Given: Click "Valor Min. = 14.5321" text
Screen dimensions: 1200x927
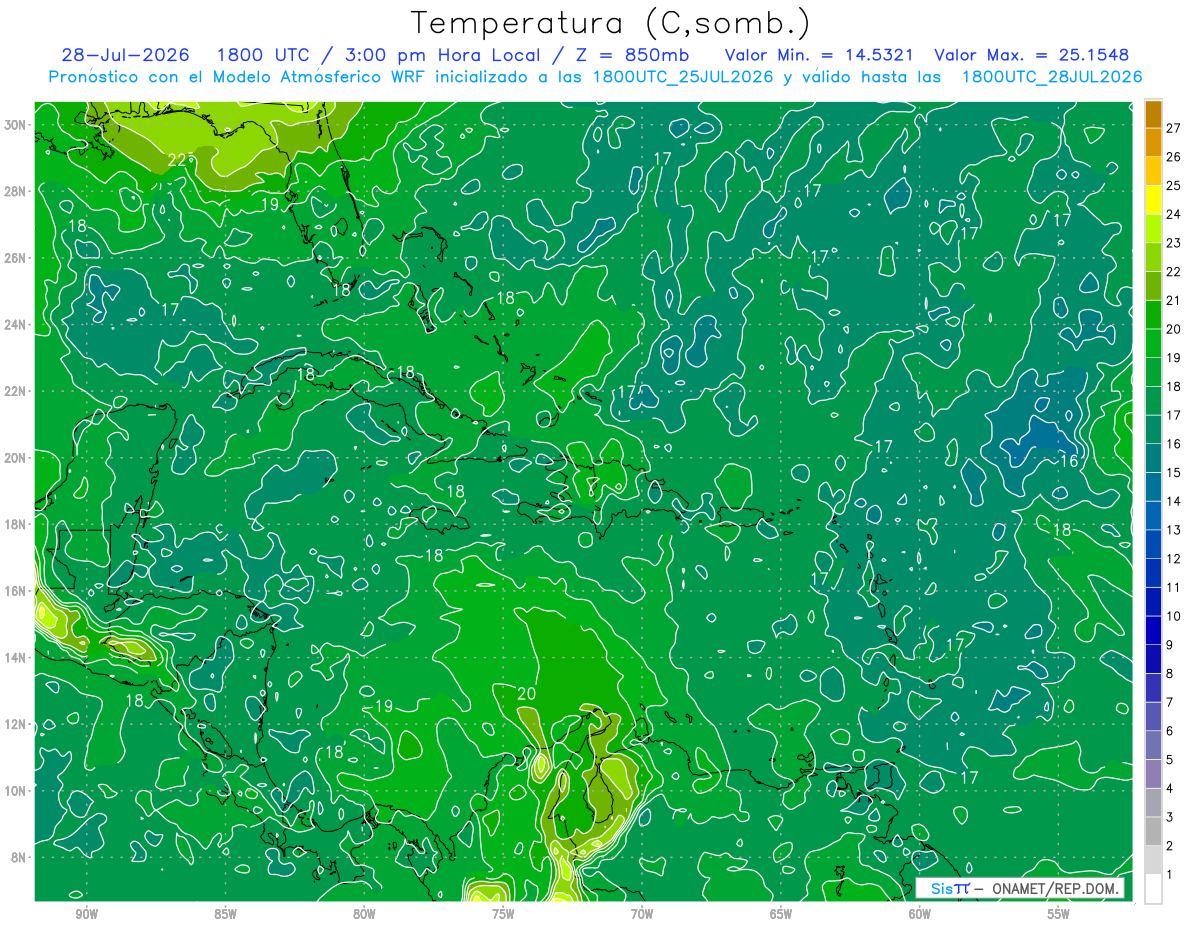Looking at the screenshot, I should tap(819, 55).
